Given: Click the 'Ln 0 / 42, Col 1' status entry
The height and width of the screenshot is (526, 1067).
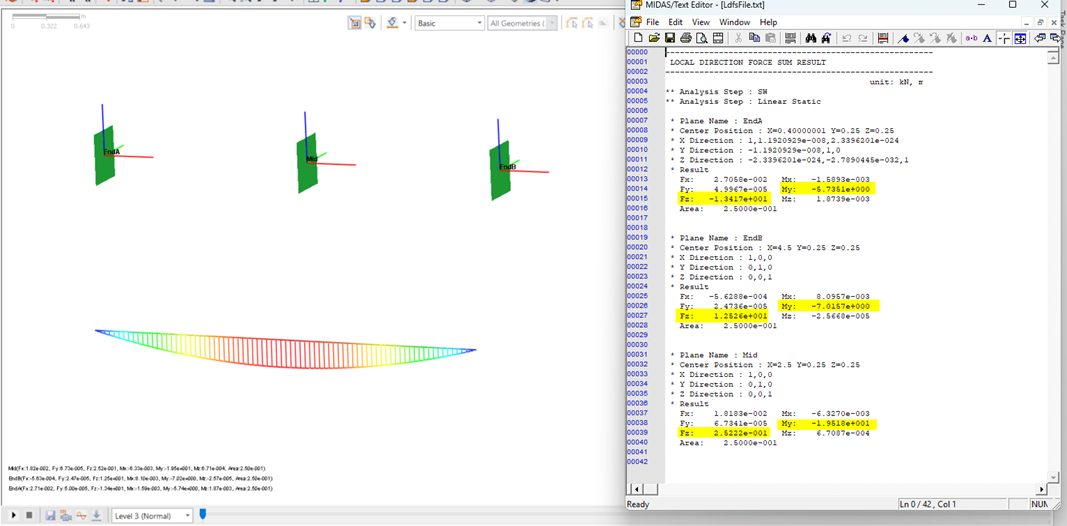Looking at the screenshot, I should tap(928, 504).
